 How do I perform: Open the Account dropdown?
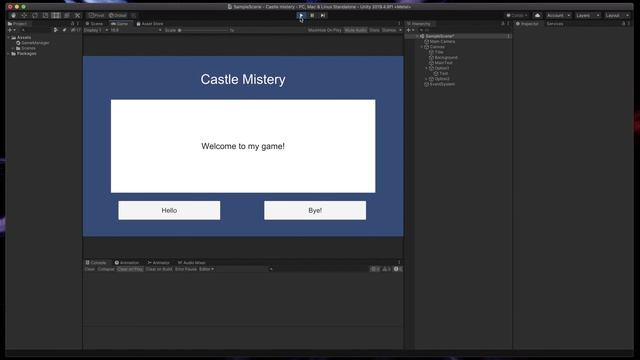tap(559, 16)
